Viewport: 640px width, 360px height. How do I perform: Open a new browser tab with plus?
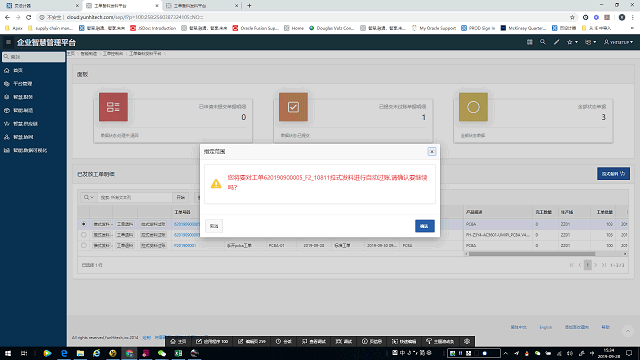(x=249, y=6)
